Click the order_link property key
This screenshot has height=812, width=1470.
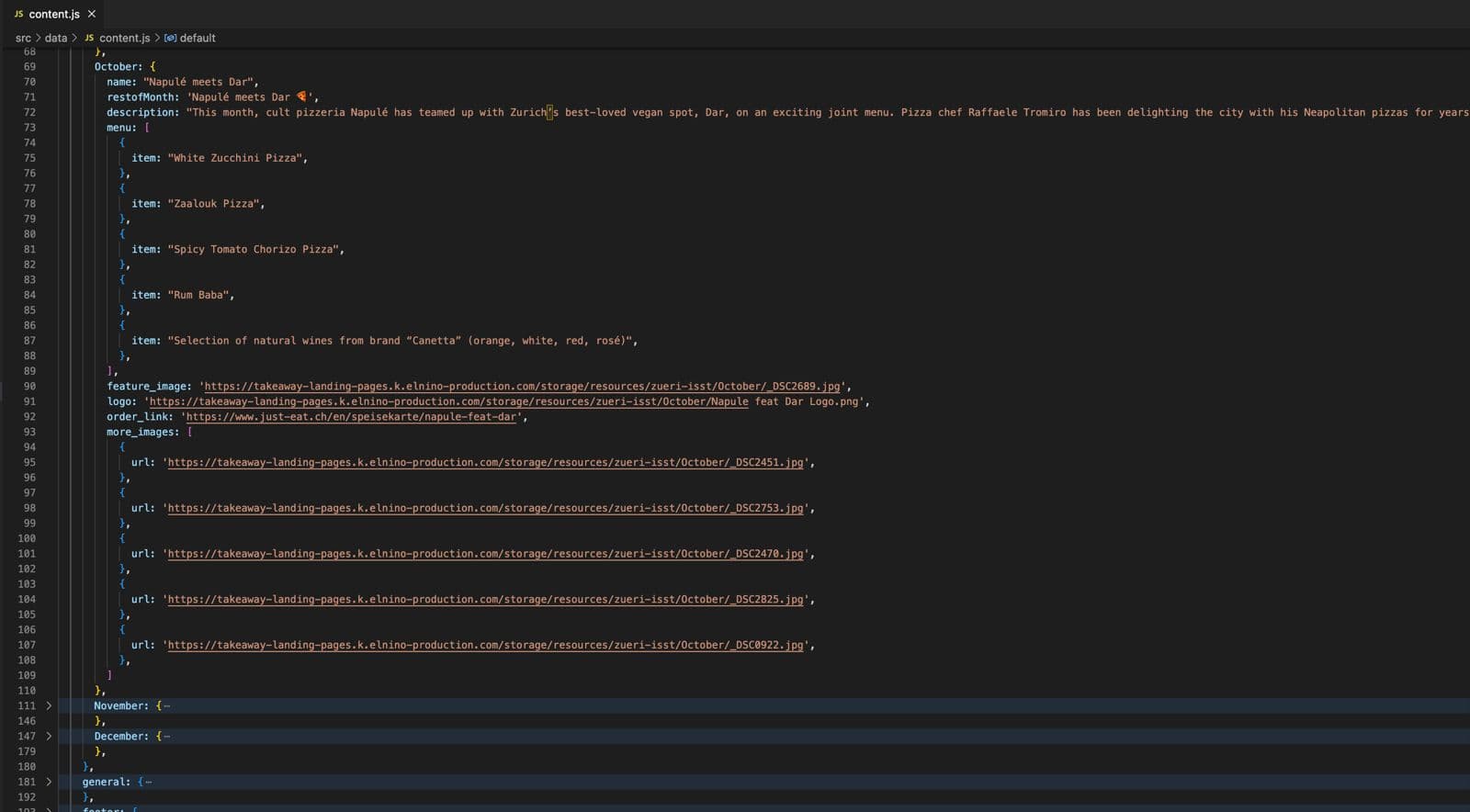140,416
